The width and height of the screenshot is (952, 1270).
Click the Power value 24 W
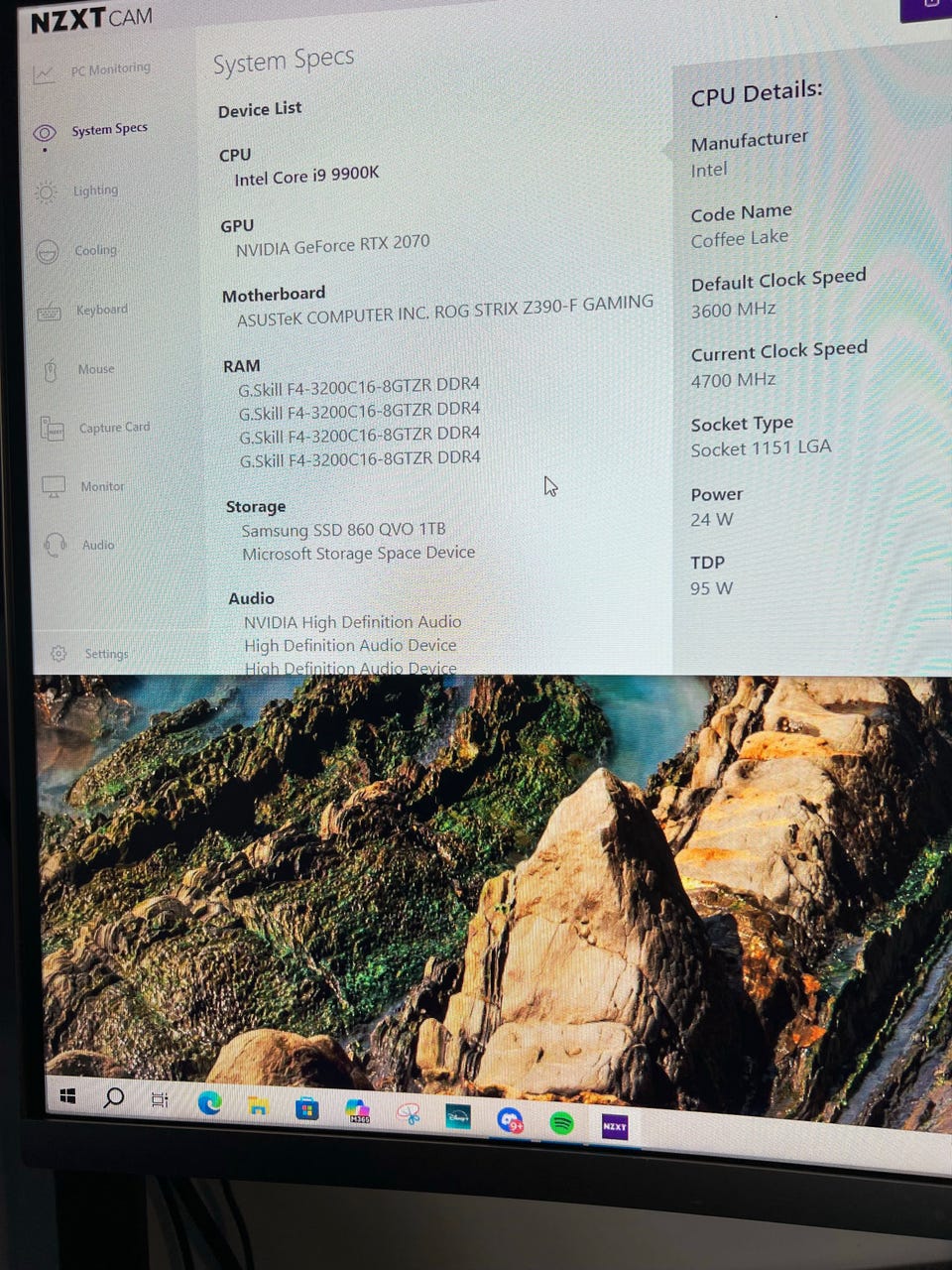[x=711, y=520]
